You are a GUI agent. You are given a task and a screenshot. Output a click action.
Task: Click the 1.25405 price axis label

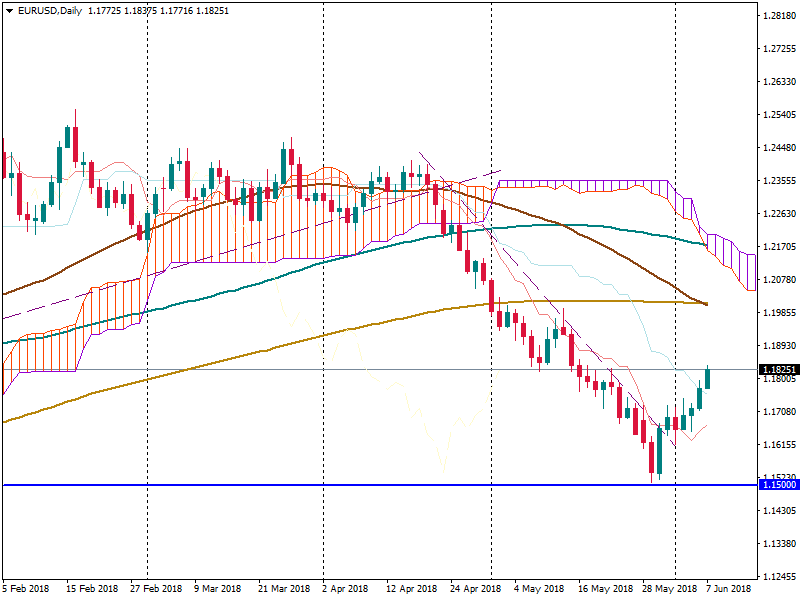coord(778,115)
